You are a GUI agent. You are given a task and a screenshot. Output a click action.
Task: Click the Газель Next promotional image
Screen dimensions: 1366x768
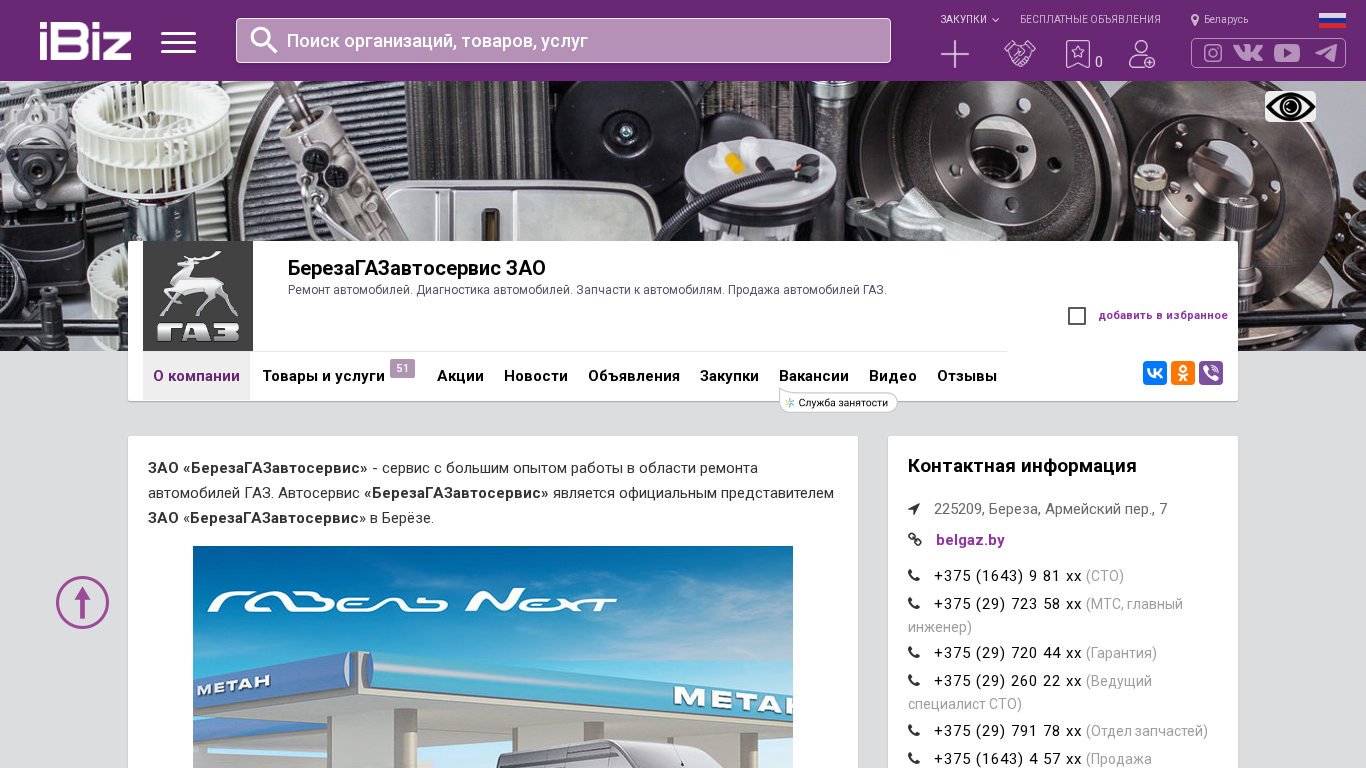tap(493, 657)
